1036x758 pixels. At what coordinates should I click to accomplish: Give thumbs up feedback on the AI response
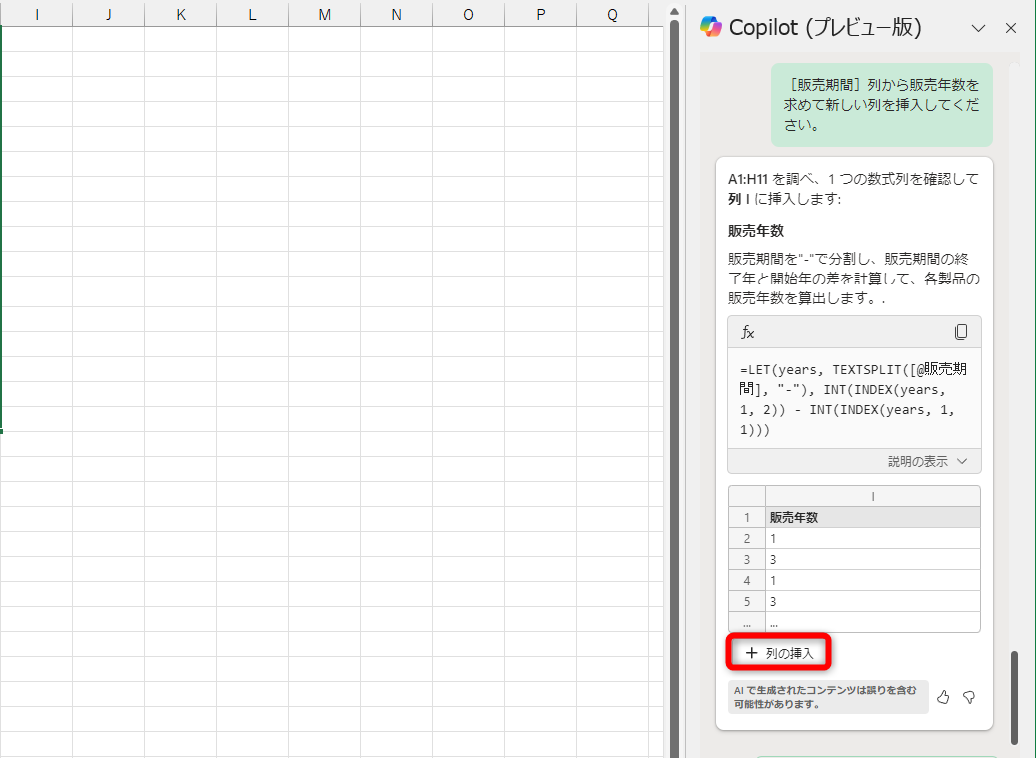click(x=943, y=697)
